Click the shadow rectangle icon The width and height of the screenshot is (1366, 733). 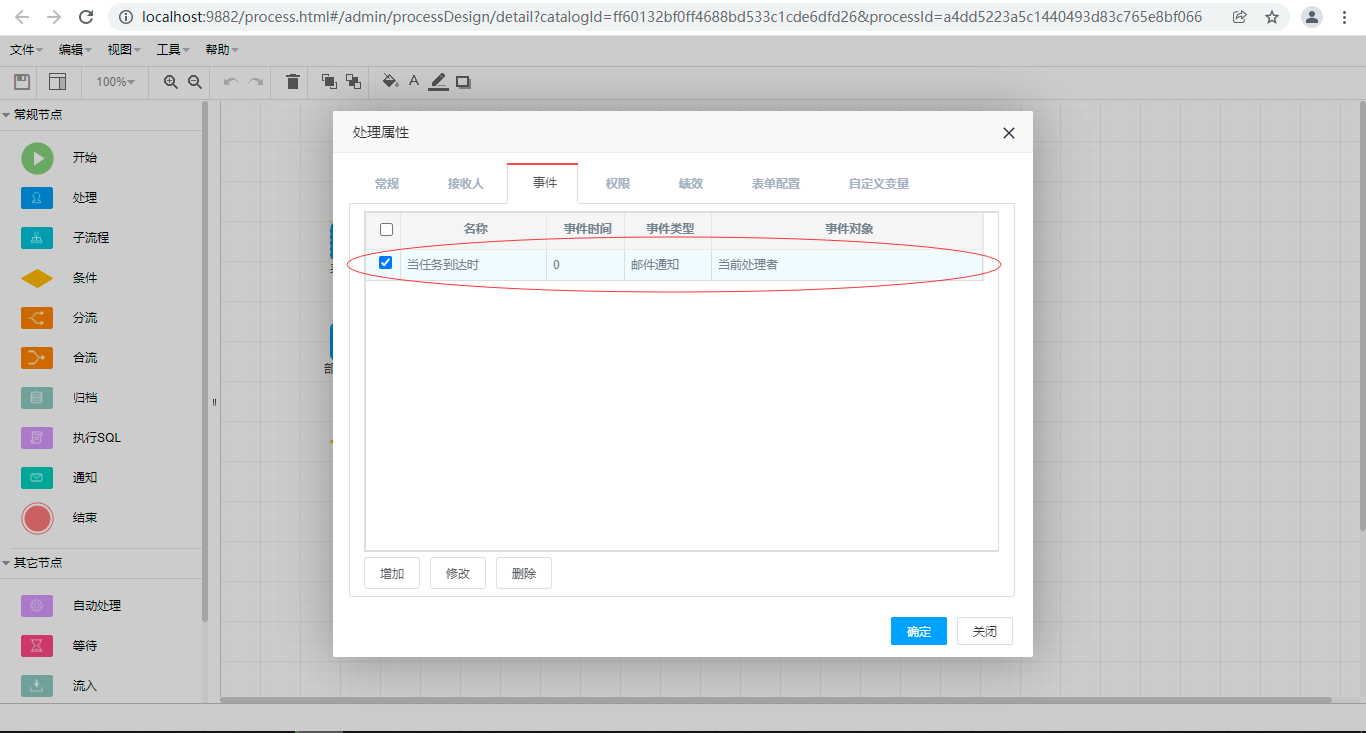(x=463, y=82)
